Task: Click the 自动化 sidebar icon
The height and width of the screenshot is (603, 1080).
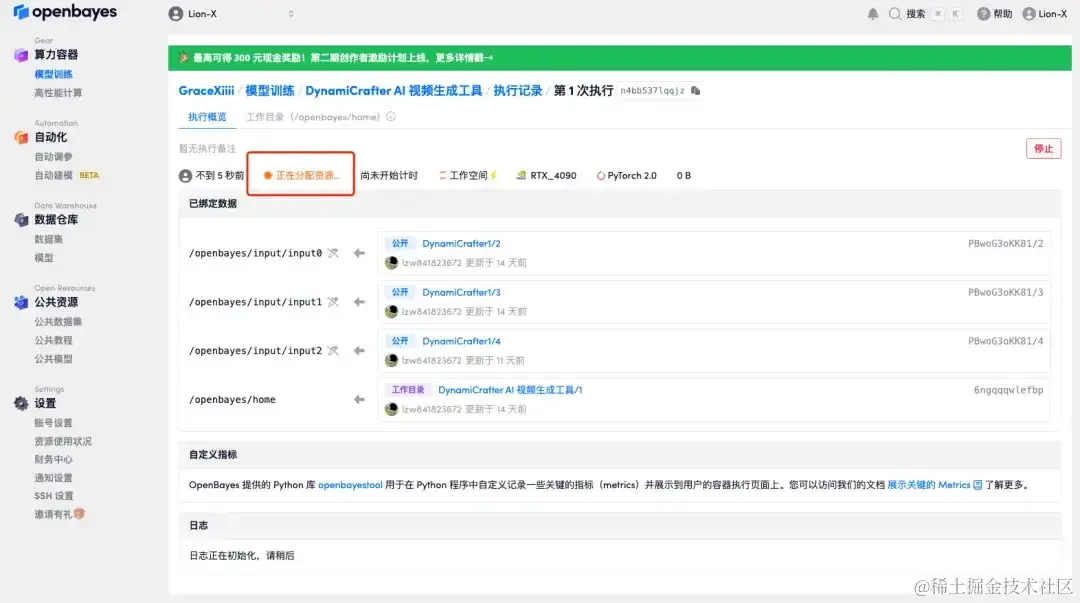Action: click(21, 138)
